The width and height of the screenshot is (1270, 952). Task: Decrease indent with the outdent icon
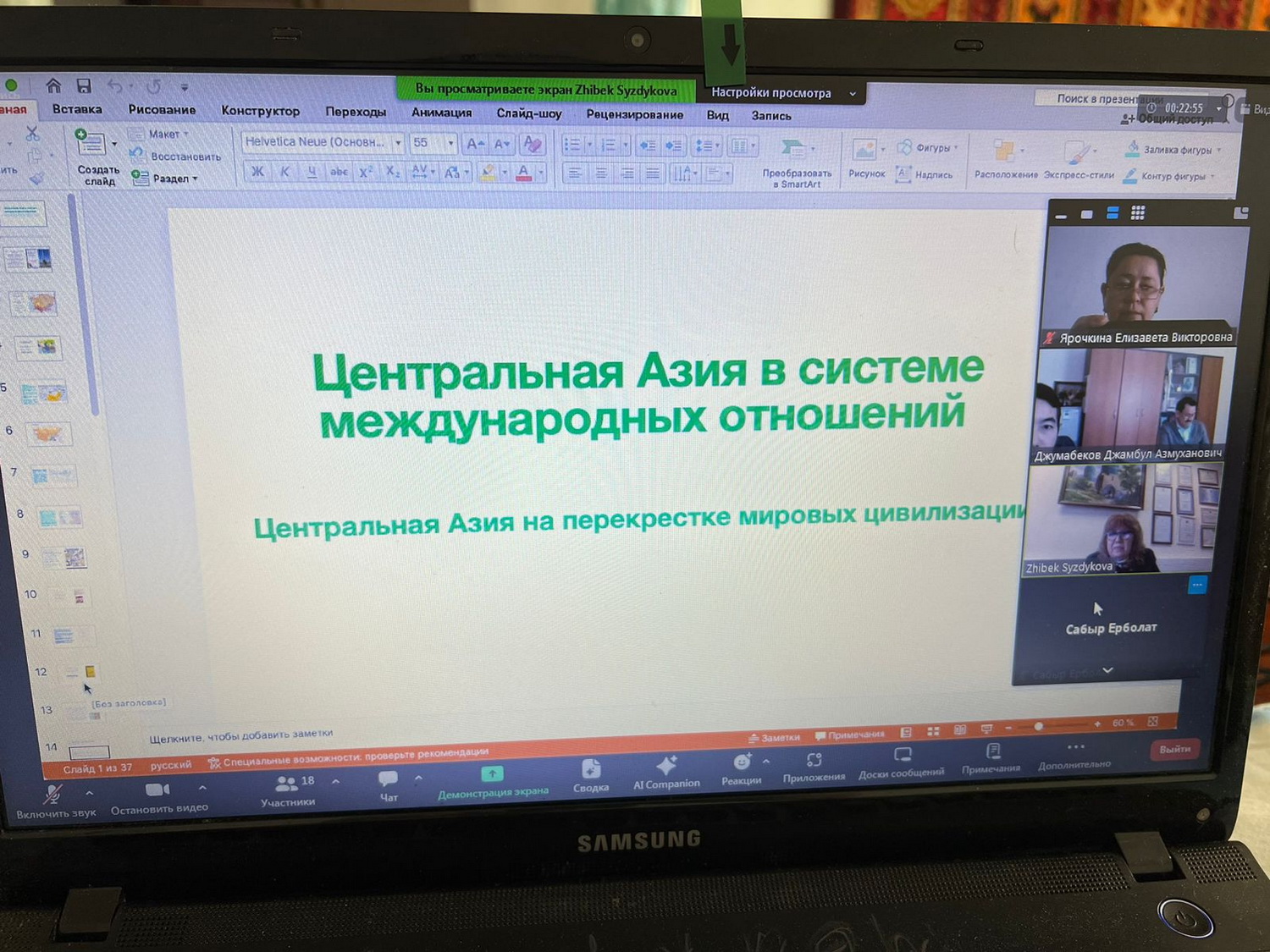(647, 146)
